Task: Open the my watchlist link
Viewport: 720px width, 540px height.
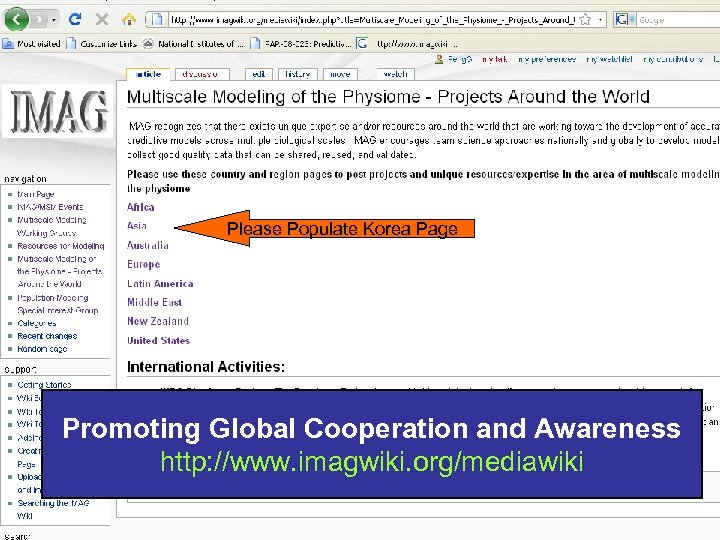Action: pyautogui.click(x=609, y=59)
